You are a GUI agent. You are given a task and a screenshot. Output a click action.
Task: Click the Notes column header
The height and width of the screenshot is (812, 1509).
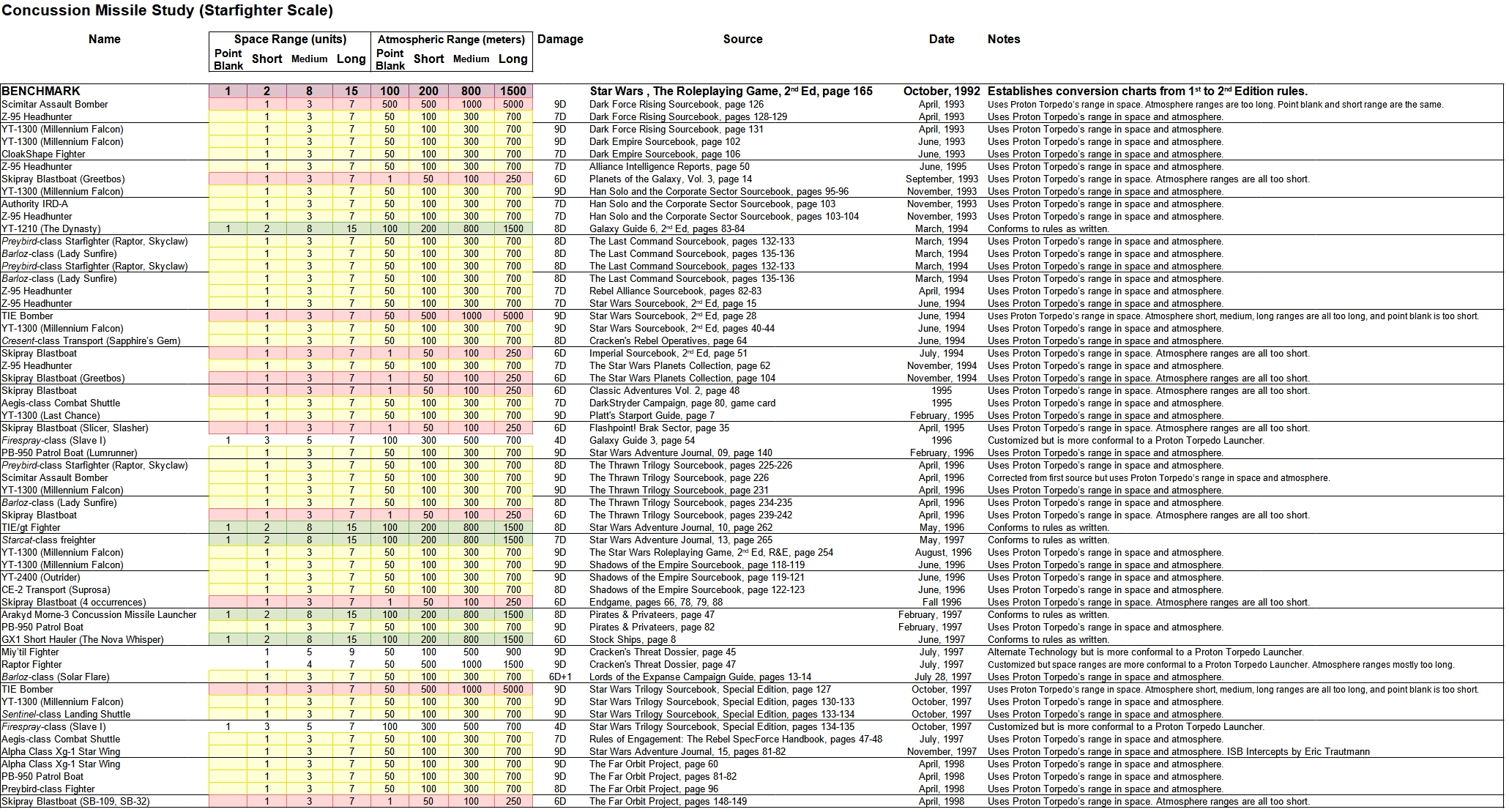(x=1003, y=39)
